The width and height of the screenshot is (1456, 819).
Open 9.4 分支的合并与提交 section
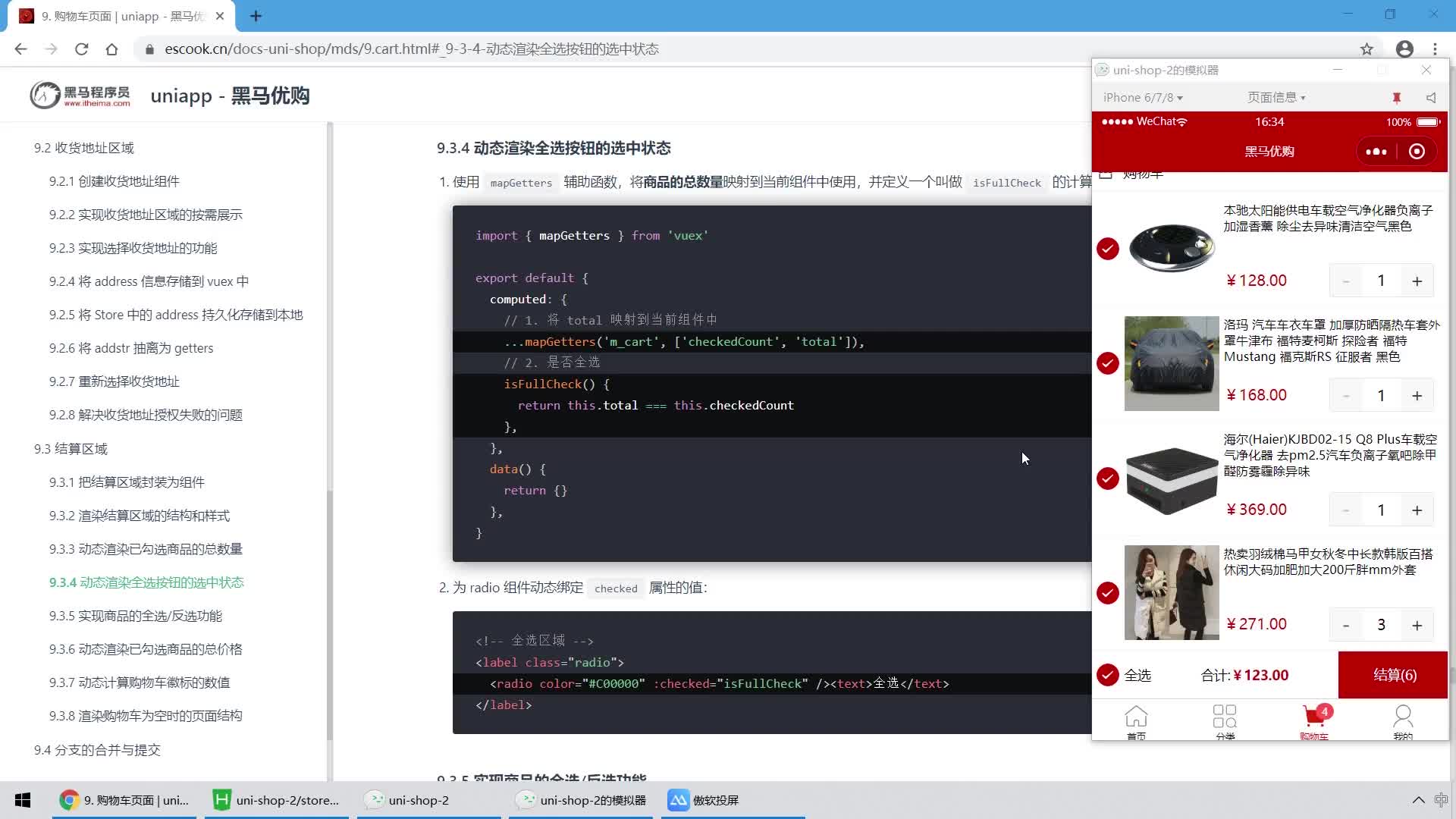97,750
